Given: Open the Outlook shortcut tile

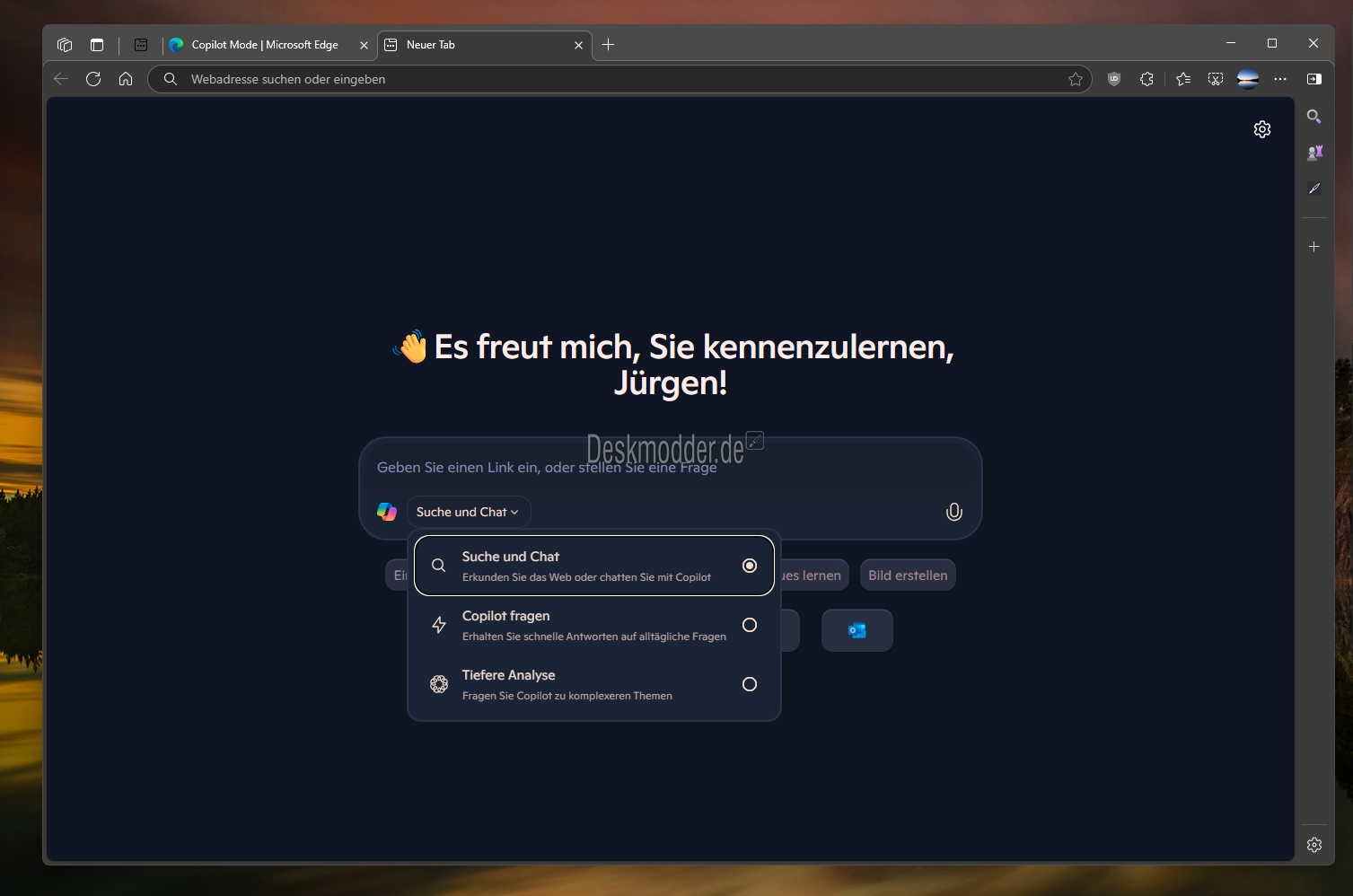Looking at the screenshot, I should click(x=857, y=630).
